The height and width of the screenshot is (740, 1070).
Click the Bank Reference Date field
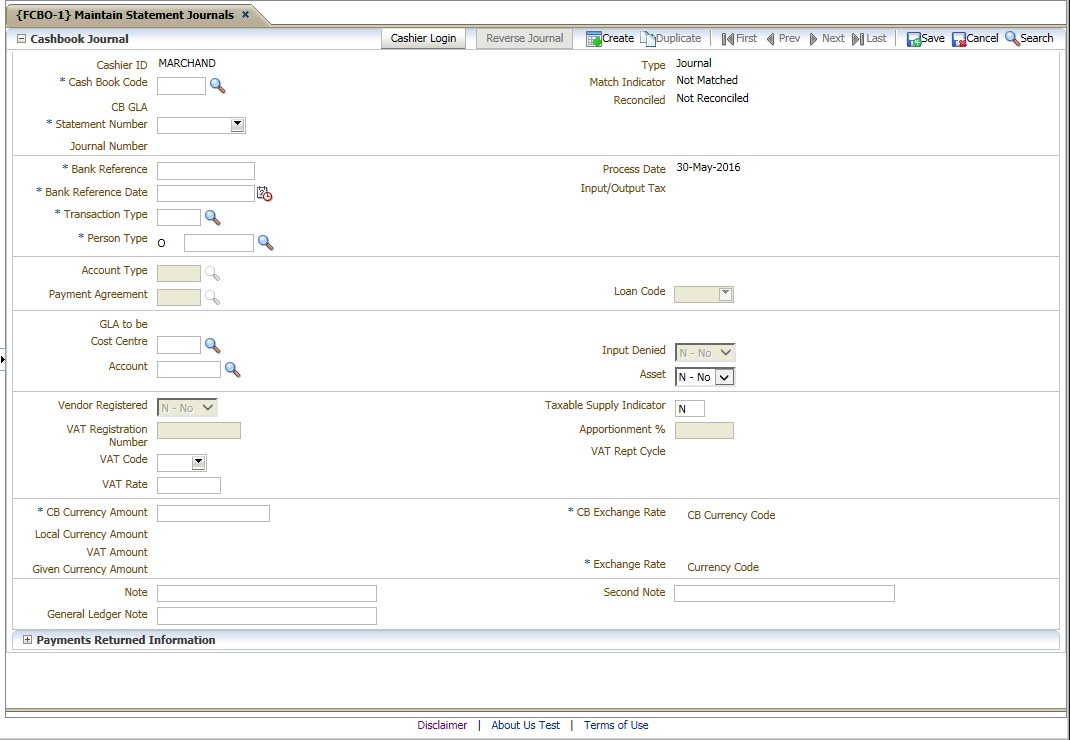pos(205,193)
